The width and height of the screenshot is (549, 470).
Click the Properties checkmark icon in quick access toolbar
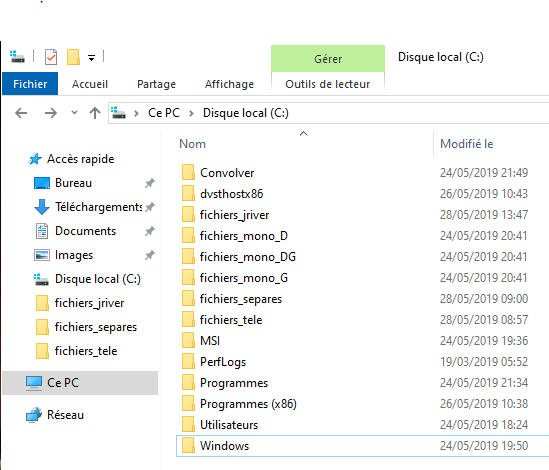click(x=51, y=57)
